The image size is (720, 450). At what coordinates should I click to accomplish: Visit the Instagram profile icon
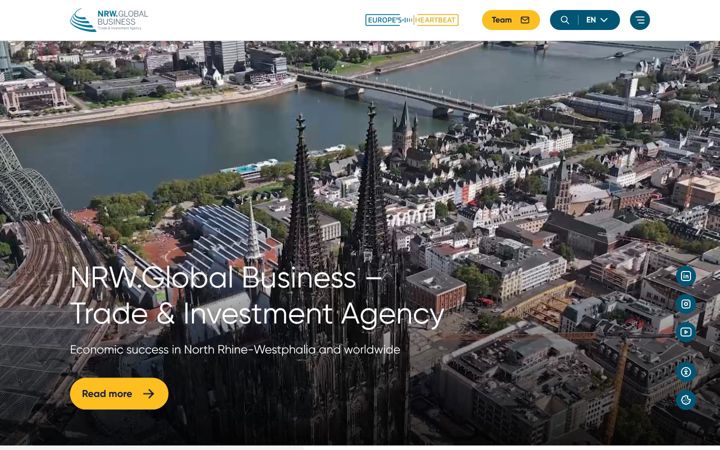(x=686, y=304)
